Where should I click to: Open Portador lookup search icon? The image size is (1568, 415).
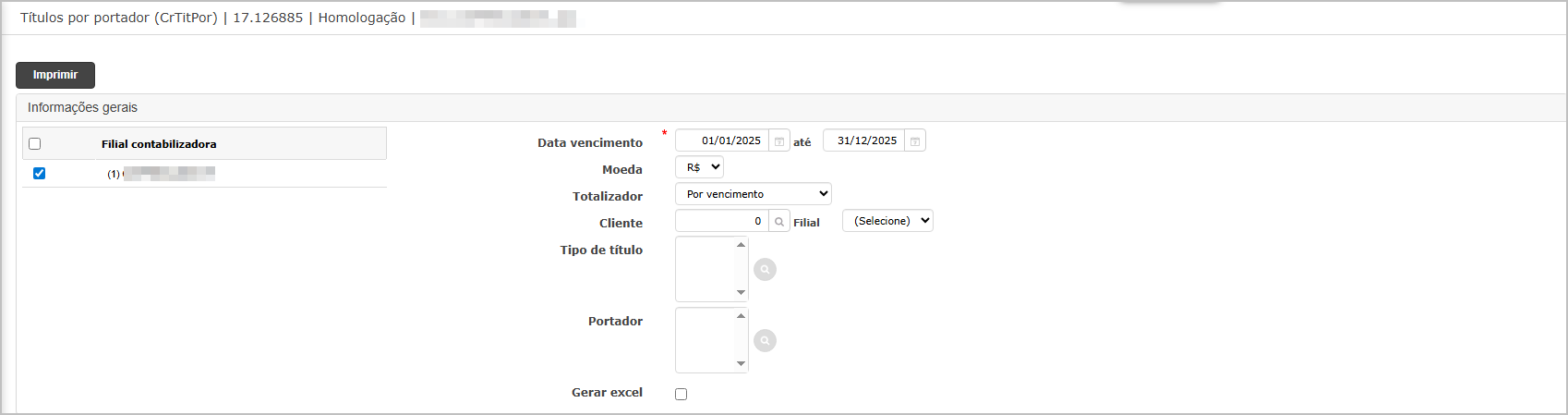click(765, 340)
